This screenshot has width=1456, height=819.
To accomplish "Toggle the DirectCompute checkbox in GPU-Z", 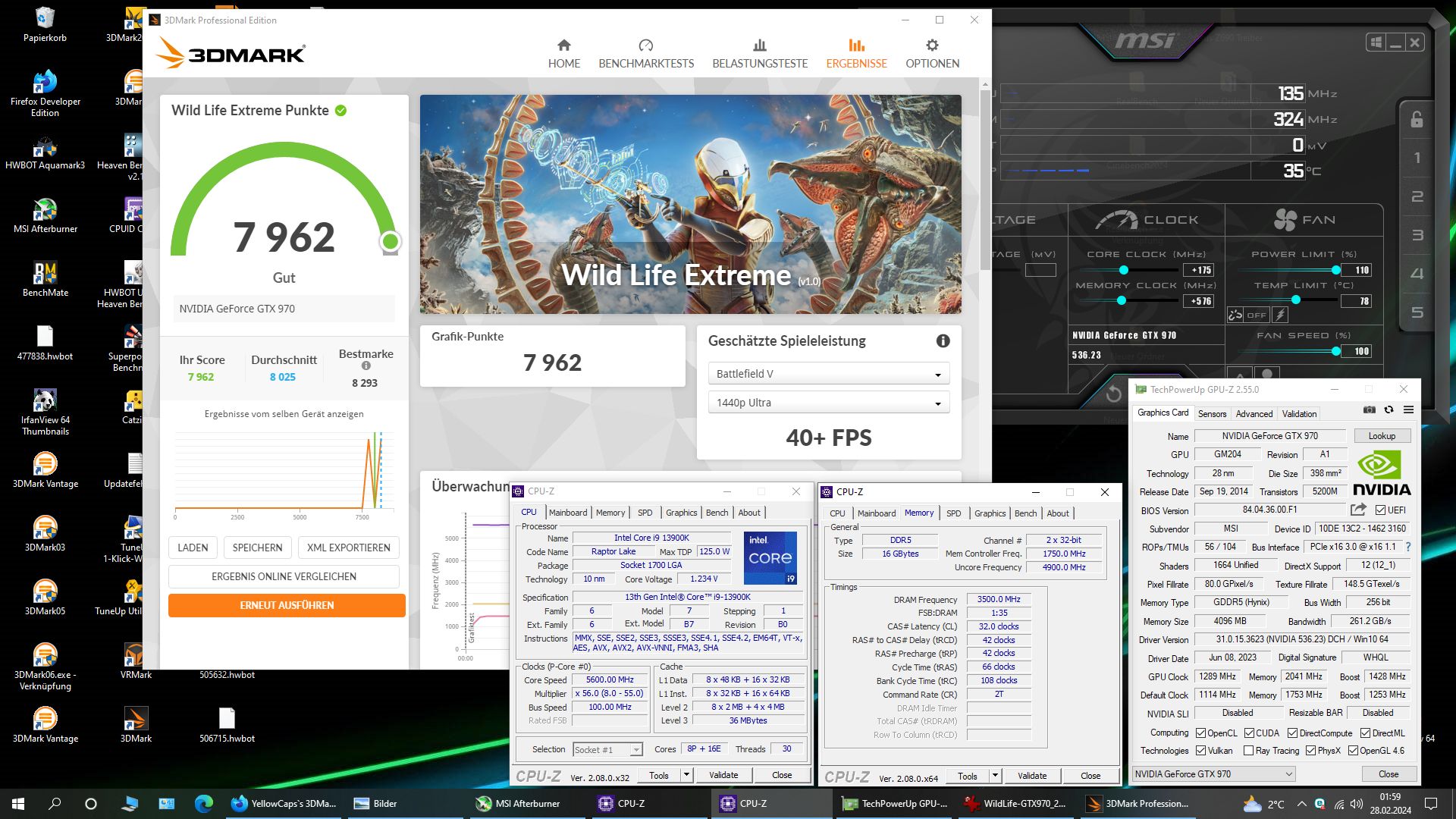I will [x=1293, y=733].
